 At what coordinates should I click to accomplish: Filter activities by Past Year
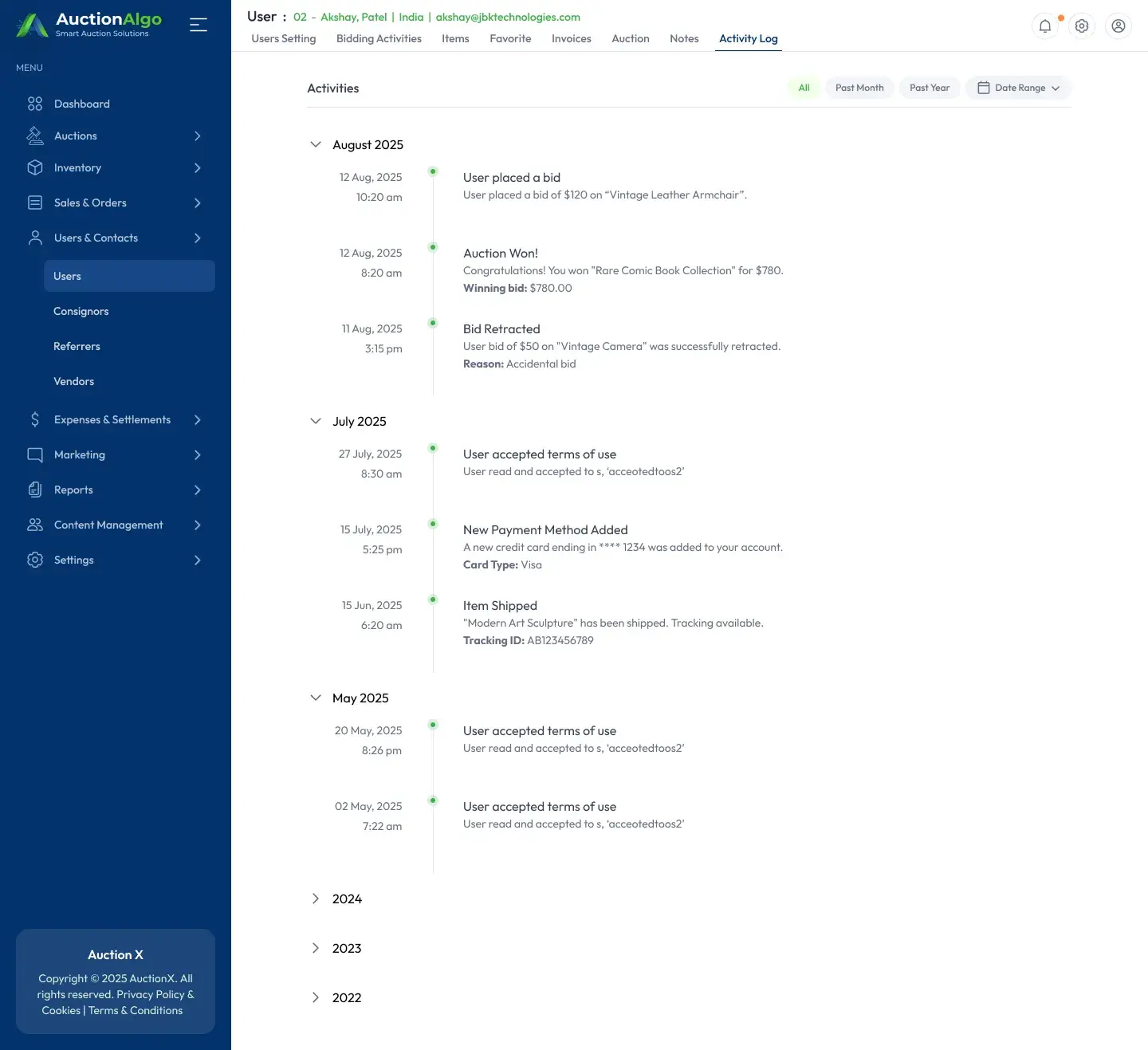(929, 88)
